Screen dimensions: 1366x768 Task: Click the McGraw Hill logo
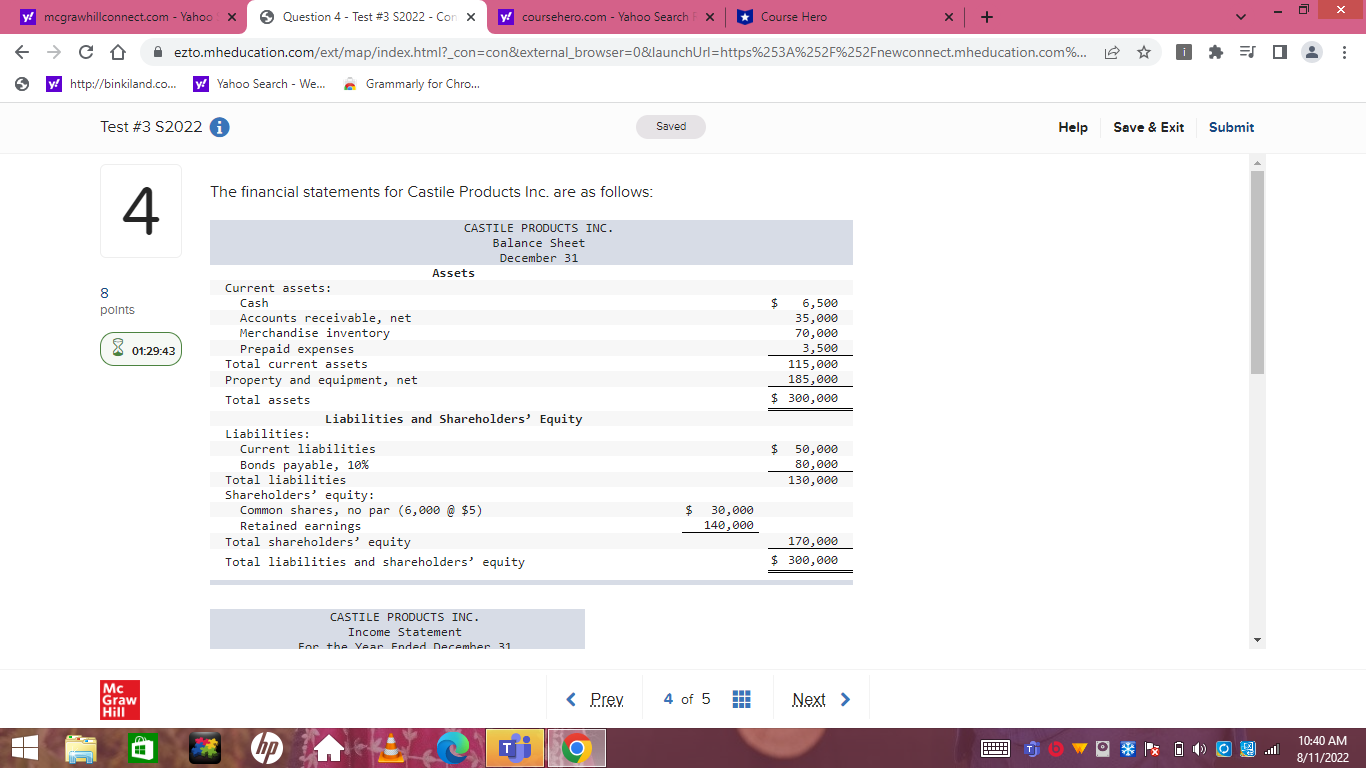[120, 700]
